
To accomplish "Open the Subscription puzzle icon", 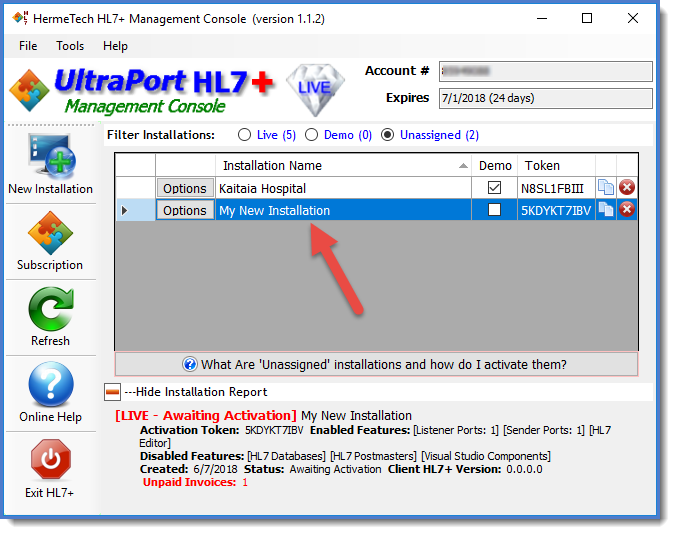I will [50, 233].
